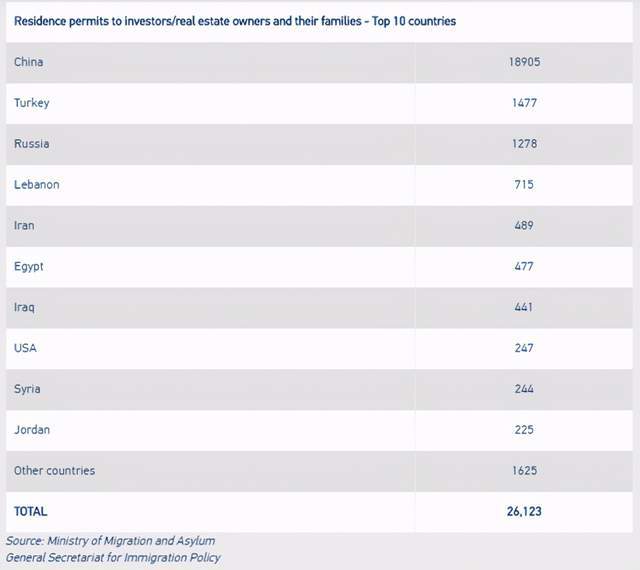The height and width of the screenshot is (570, 640).
Task: Click the Russia row label
Action: pyautogui.click(x=32, y=144)
